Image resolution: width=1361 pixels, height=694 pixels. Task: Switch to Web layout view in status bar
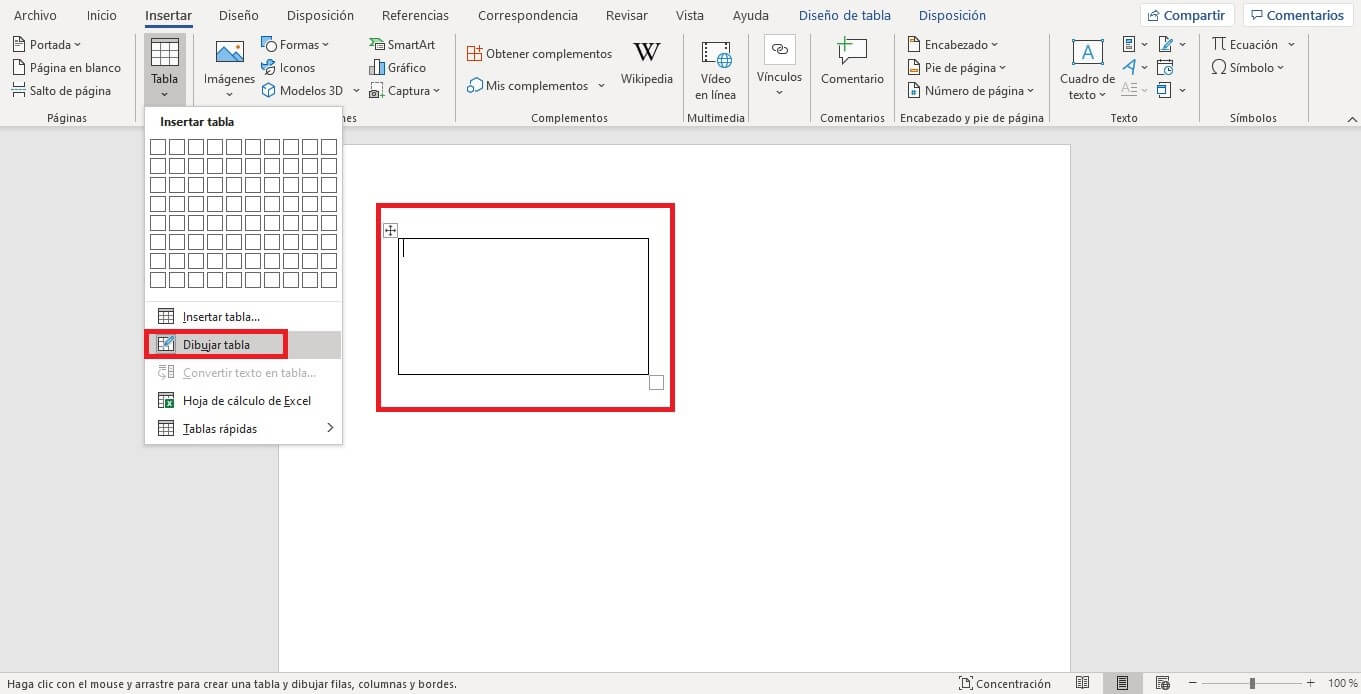[x=1163, y=684]
